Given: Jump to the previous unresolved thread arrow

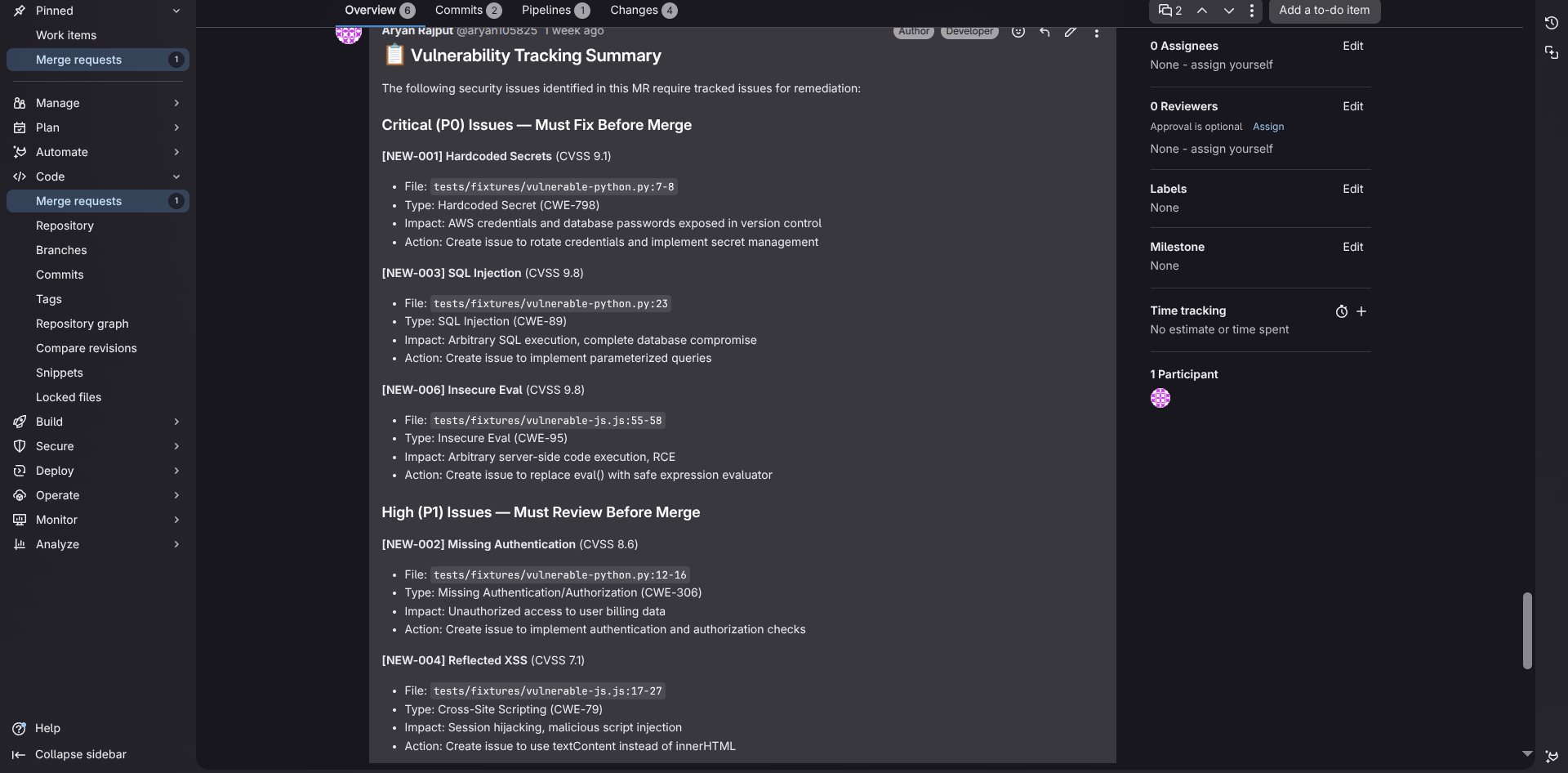Looking at the screenshot, I should (x=1202, y=11).
